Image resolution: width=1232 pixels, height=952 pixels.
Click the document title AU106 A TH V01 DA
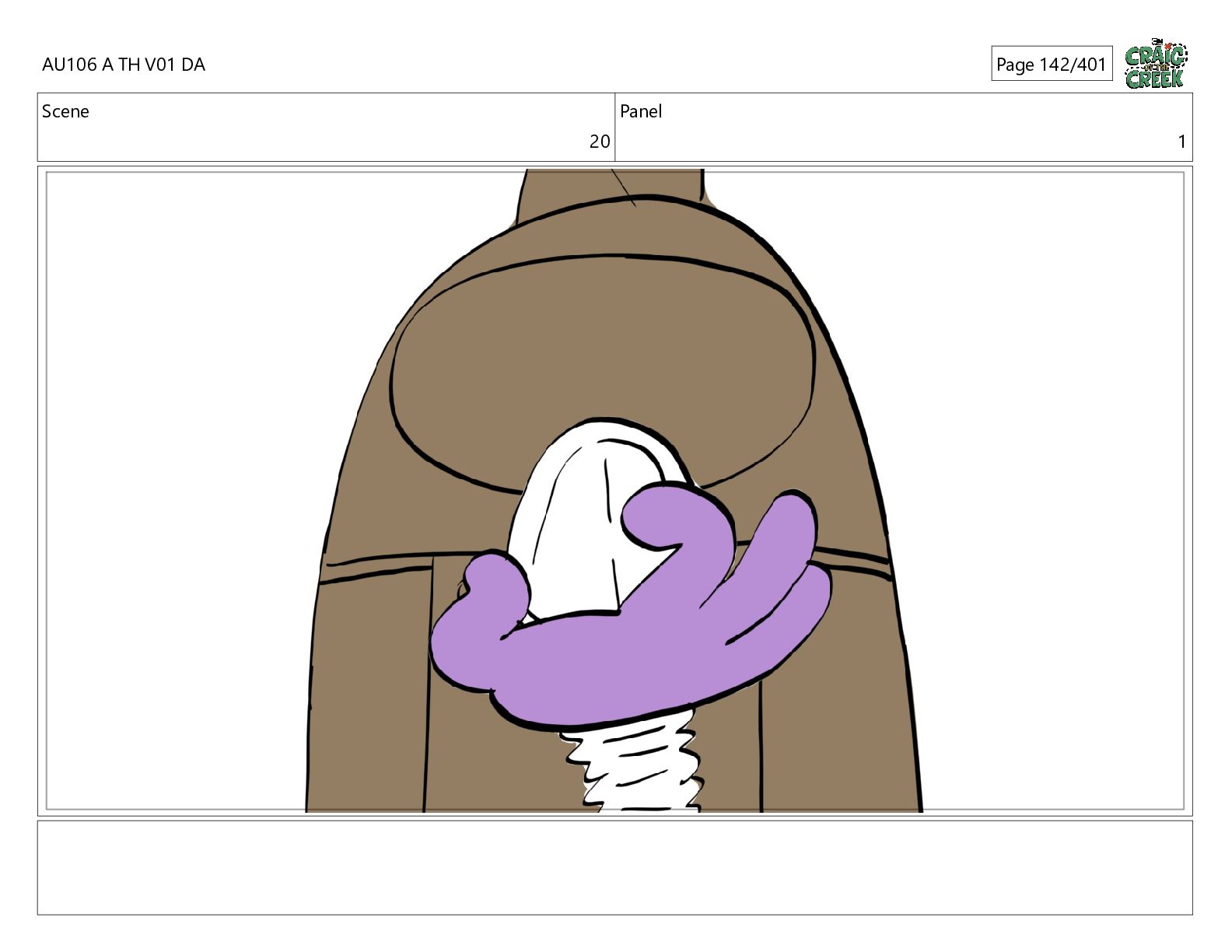tap(124, 65)
